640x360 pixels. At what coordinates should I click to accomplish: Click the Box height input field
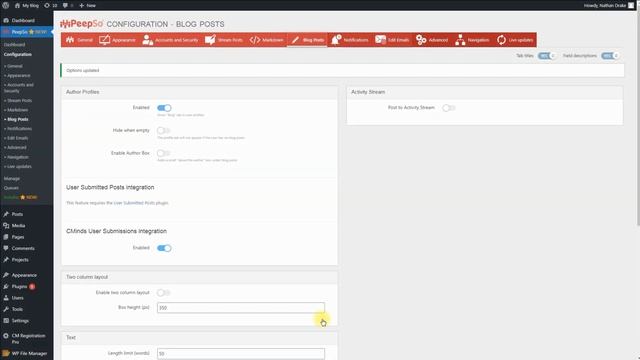tap(241, 307)
